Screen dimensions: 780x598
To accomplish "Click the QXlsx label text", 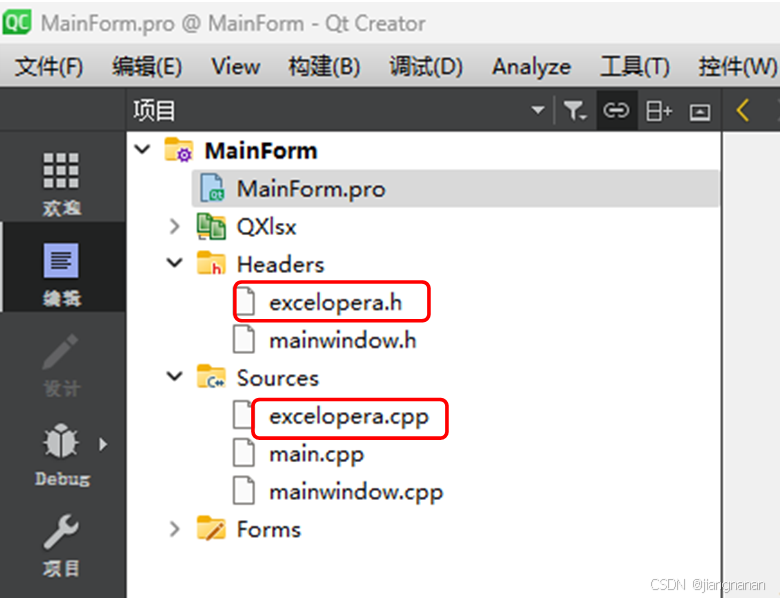I will tap(267, 227).
